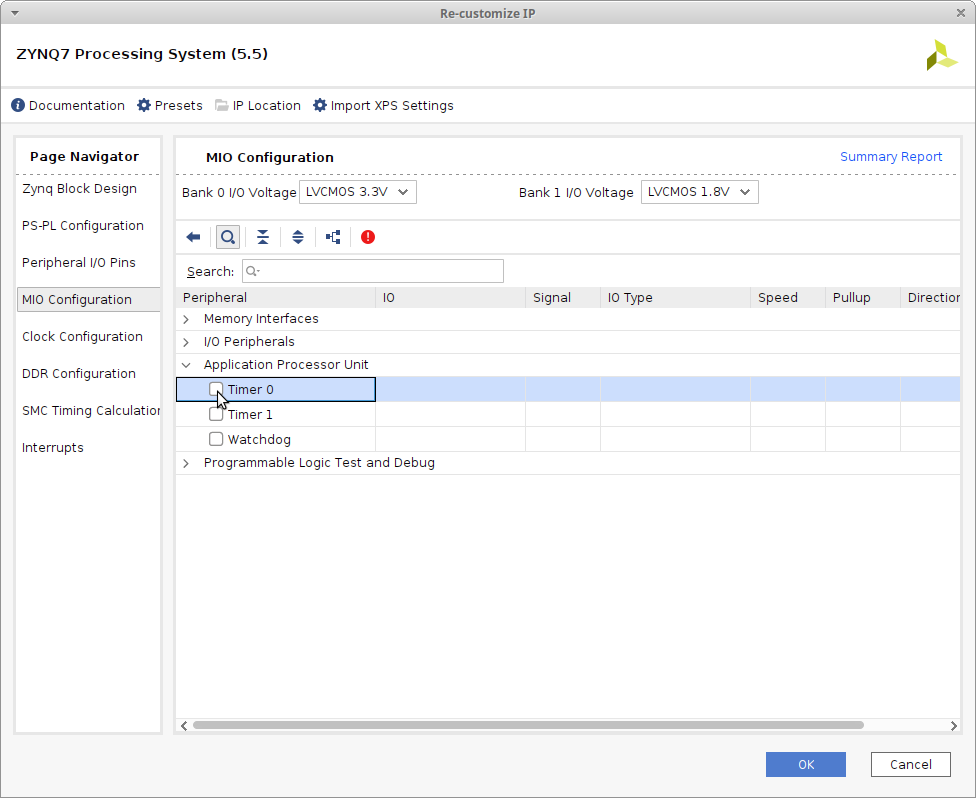Screen dimensions: 976x798
Task: Click the Collapse All toolbar icon
Action: (x=262, y=237)
